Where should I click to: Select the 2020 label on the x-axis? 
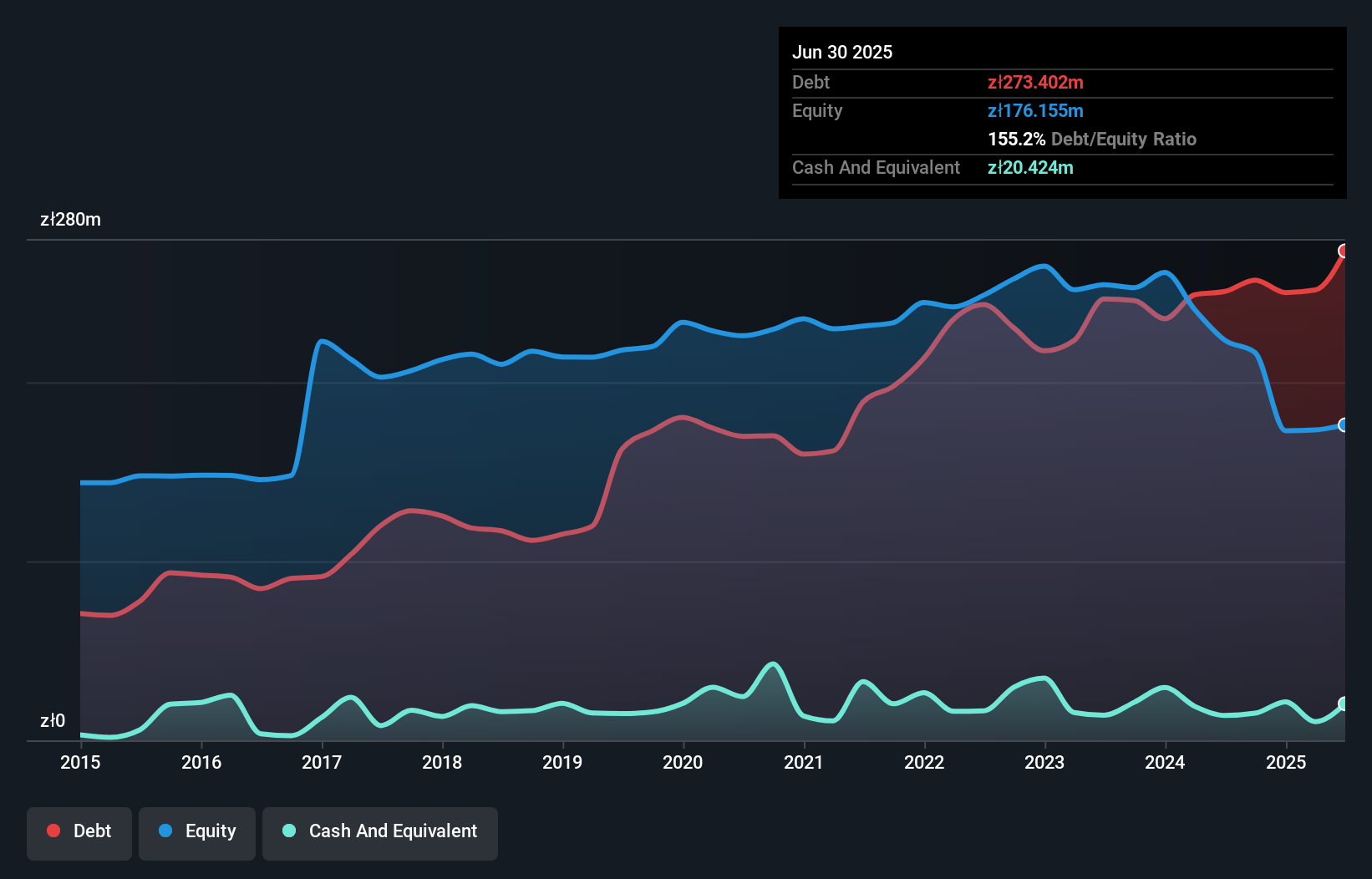pyautogui.click(x=683, y=762)
